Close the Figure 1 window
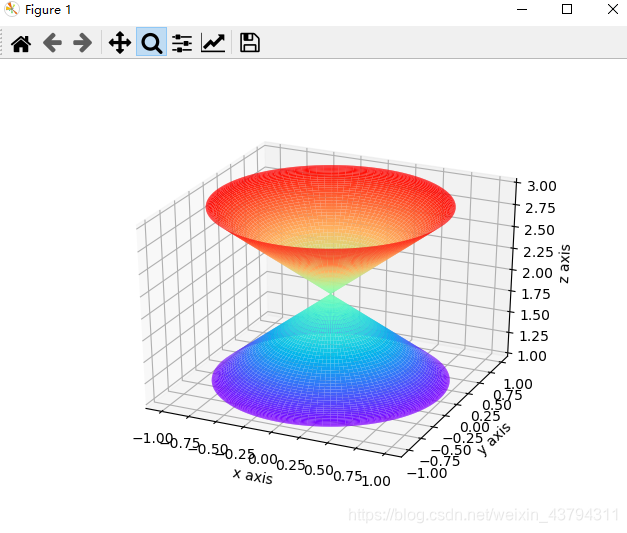This screenshot has width=627, height=533. point(613,9)
